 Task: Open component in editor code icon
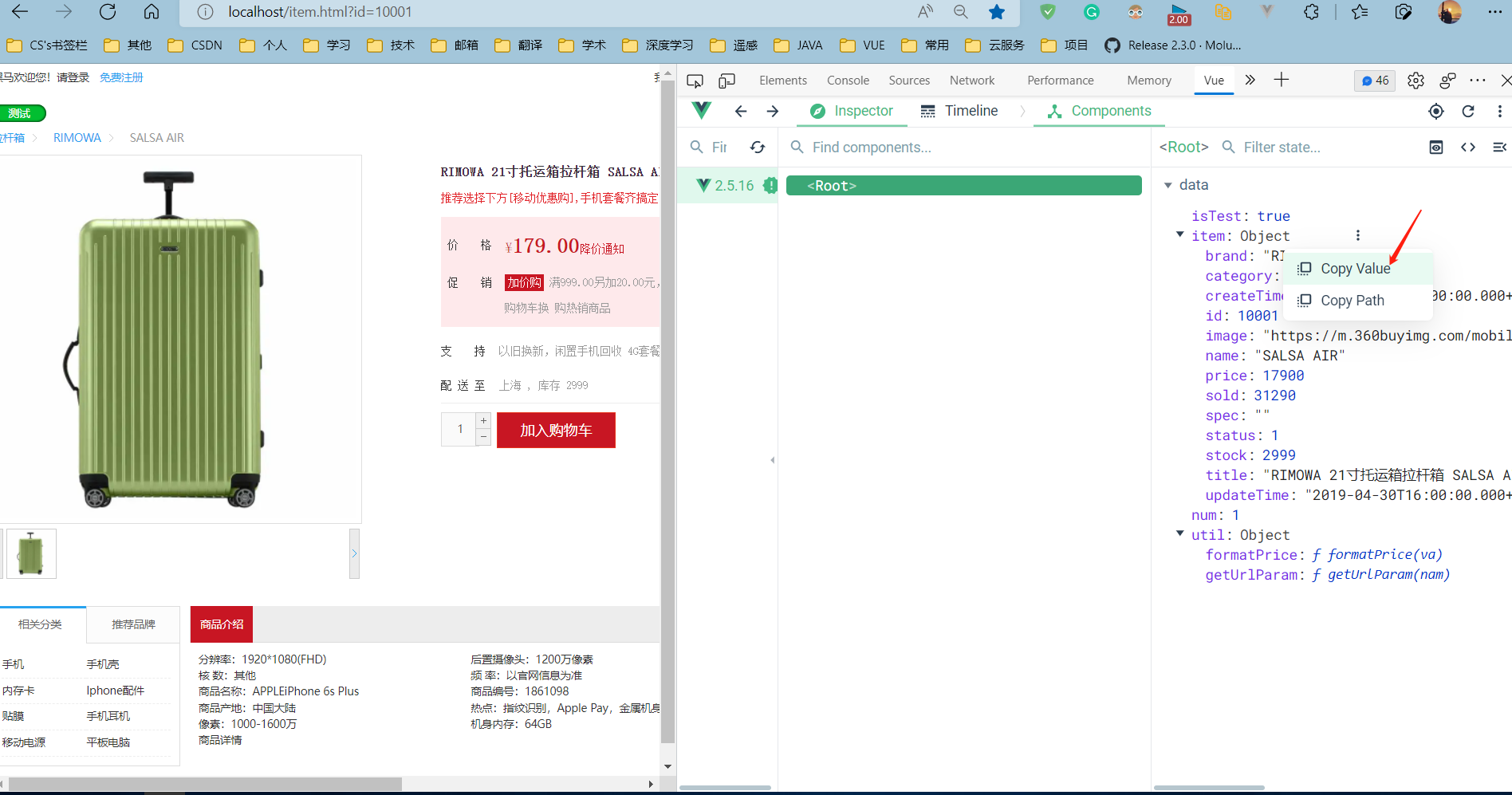1468,147
